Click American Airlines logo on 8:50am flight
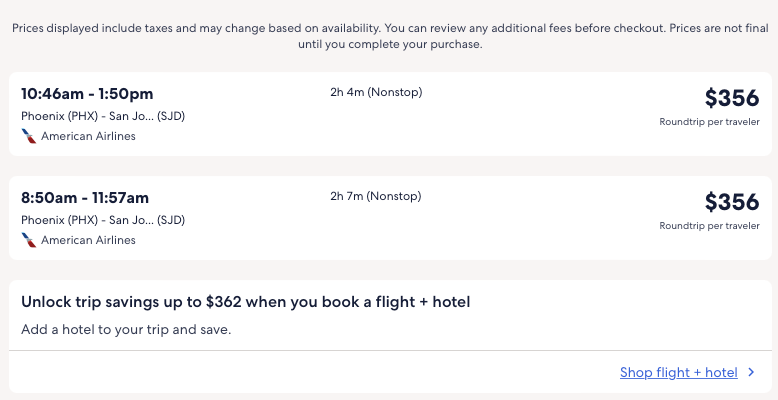This screenshot has width=778, height=400. tap(28, 240)
